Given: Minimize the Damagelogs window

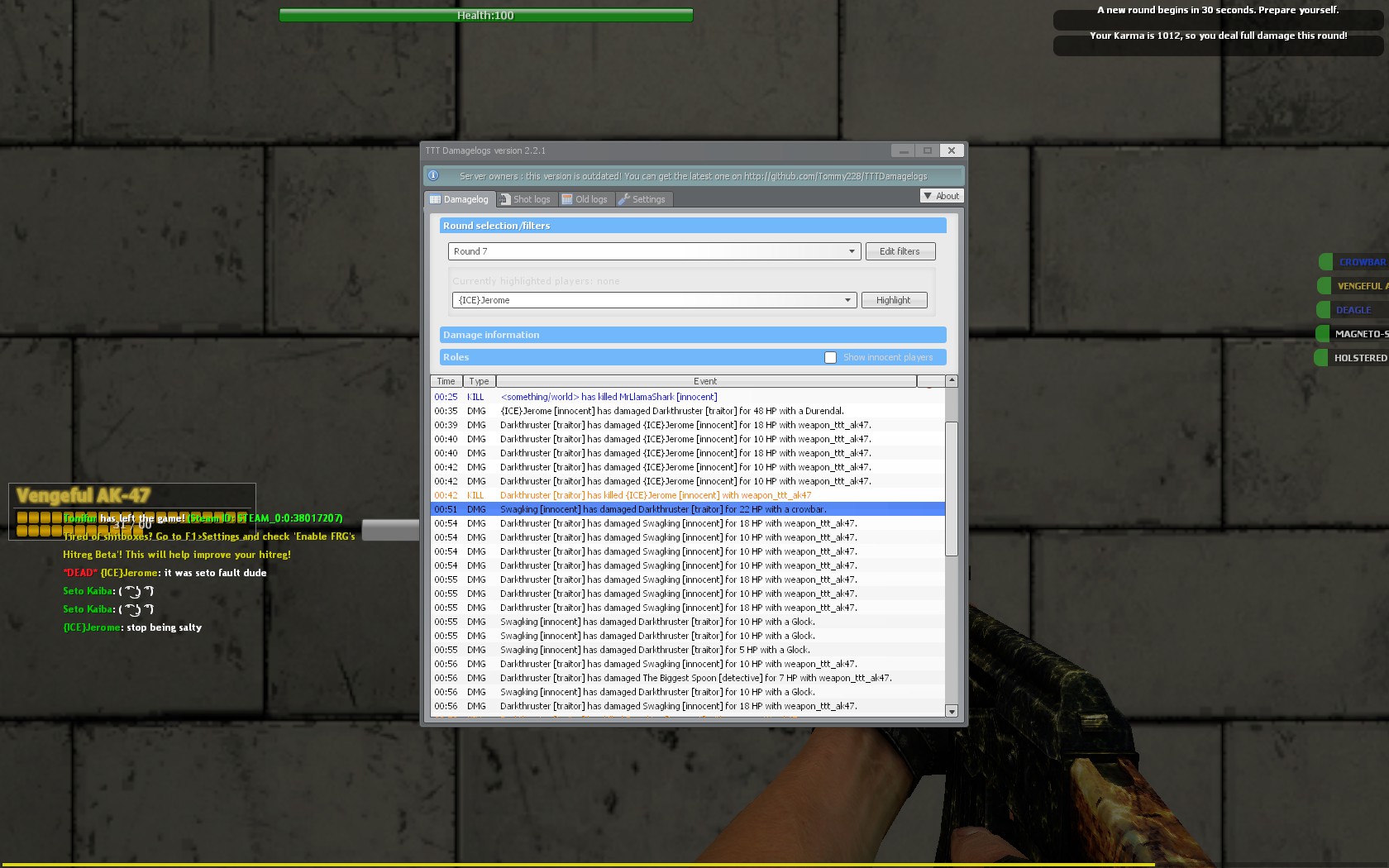Looking at the screenshot, I should click(x=903, y=150).
